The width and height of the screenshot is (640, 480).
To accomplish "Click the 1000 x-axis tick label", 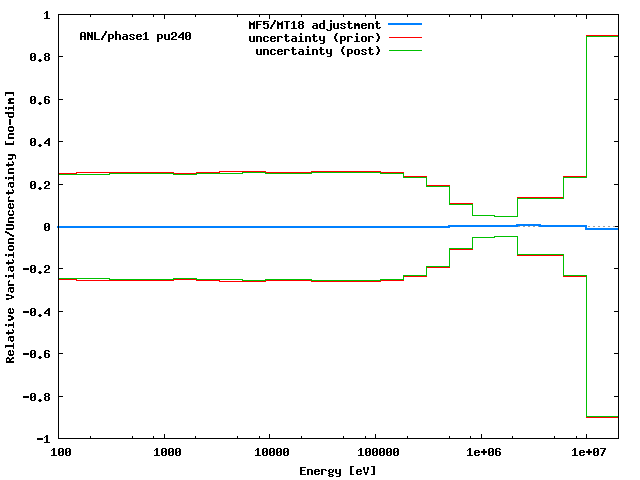I will tap(167, 452).
